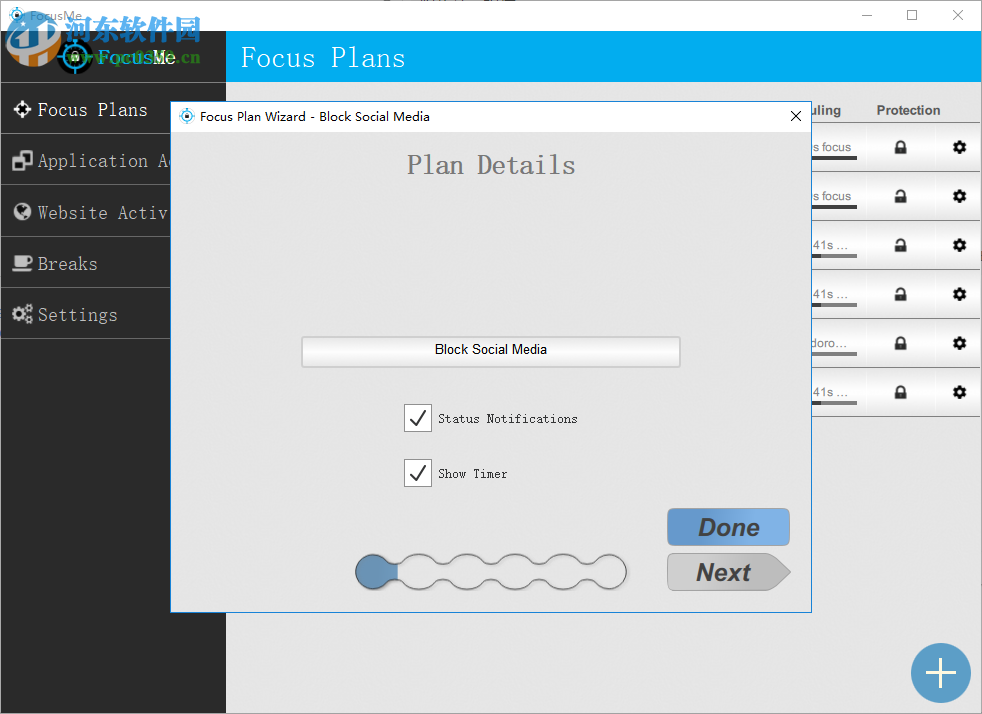Unlock the protection on the second focus plan

tap(903, 196)
